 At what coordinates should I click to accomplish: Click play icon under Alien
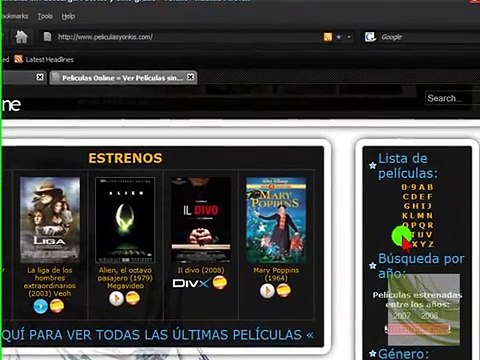pos(116,298)
